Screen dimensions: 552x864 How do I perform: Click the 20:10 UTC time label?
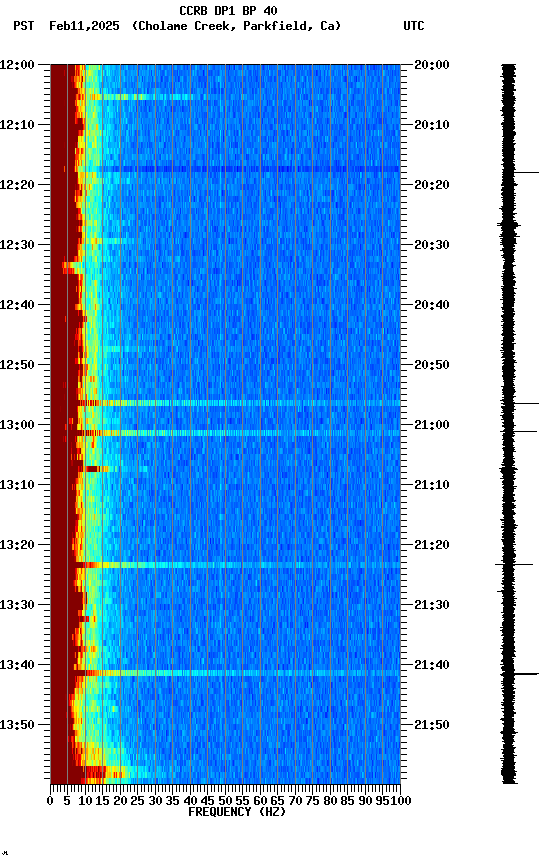click(432, 125)
